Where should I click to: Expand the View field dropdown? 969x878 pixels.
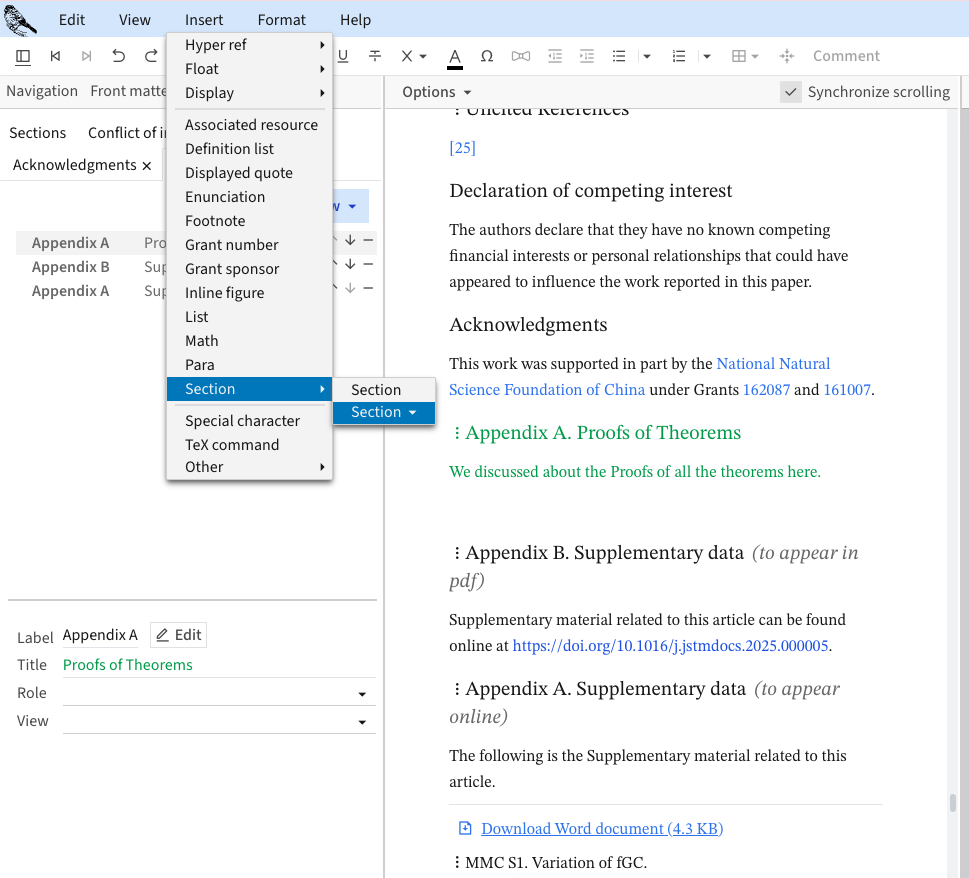pos(361,722)
